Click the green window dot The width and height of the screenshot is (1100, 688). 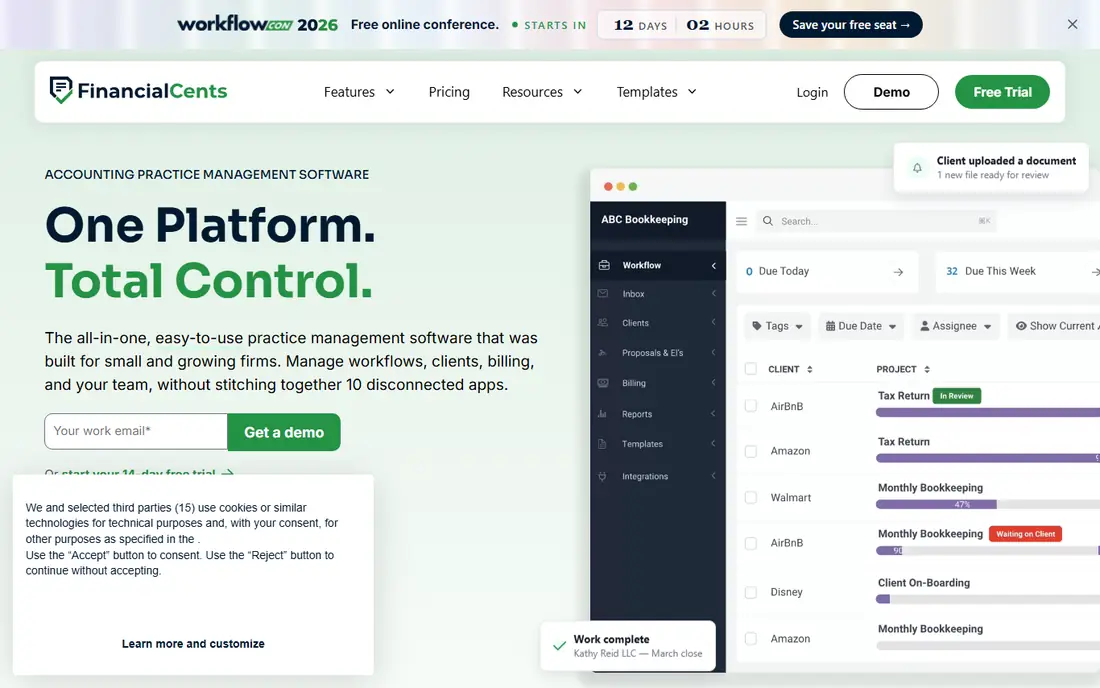click(633, 187)
